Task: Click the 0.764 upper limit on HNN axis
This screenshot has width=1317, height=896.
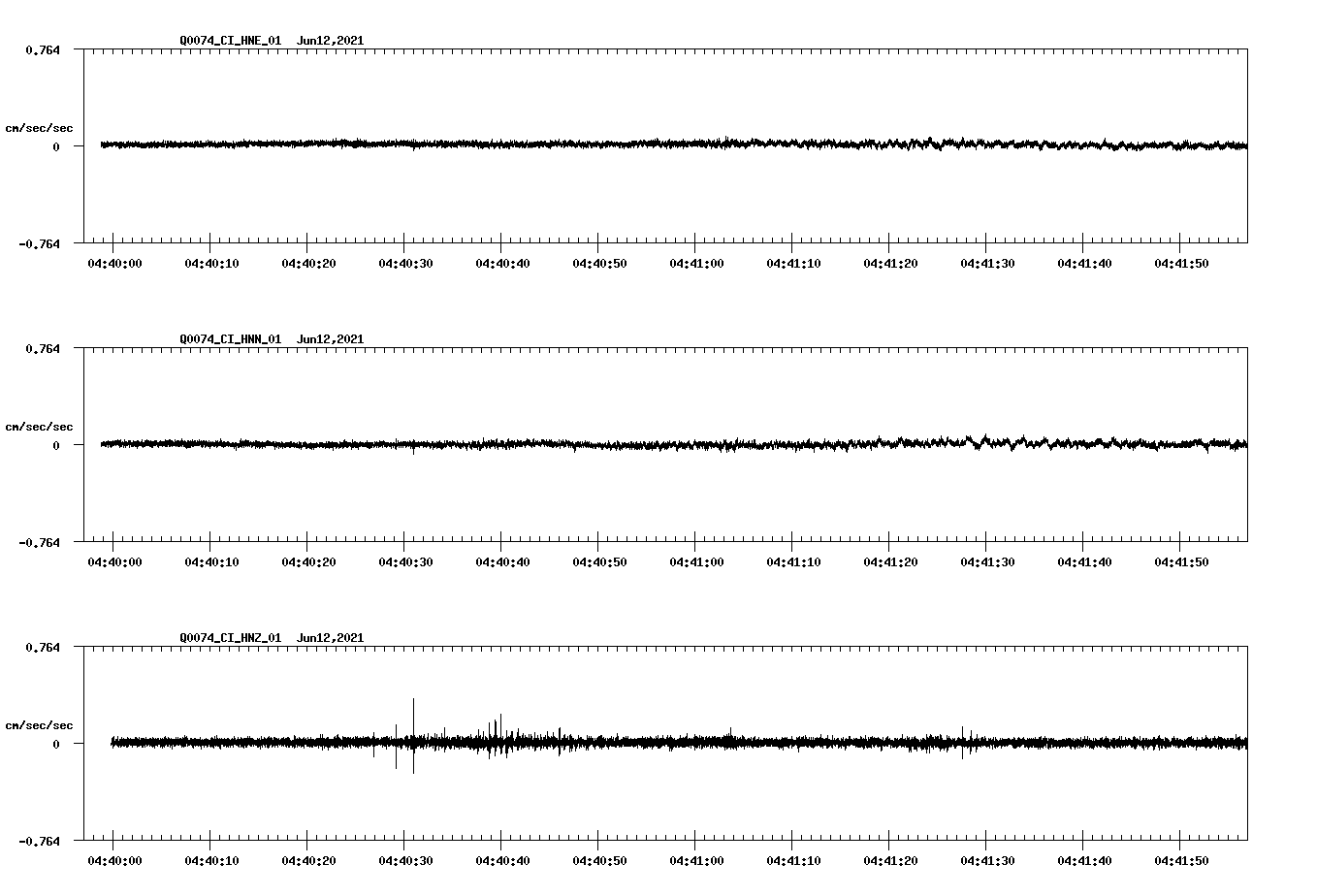Action: click(43, 348)
